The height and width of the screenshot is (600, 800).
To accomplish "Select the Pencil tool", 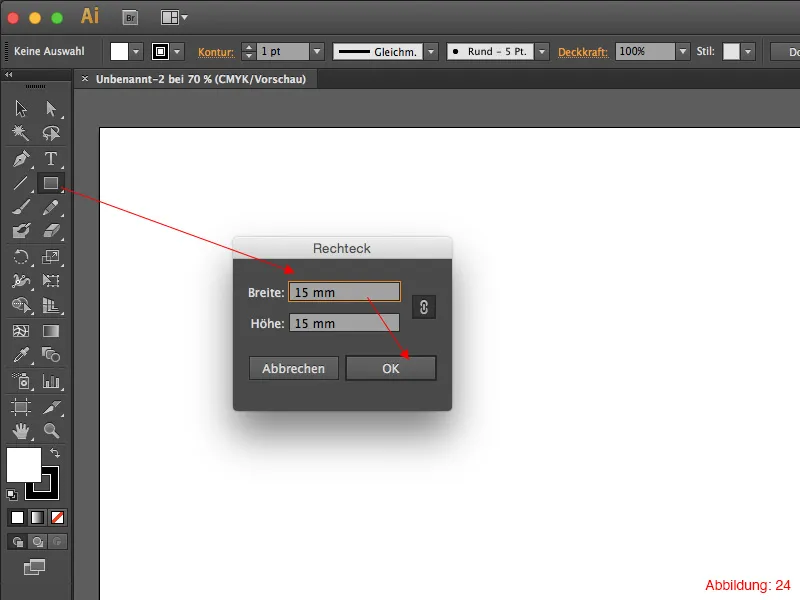I will click(51, 207).
